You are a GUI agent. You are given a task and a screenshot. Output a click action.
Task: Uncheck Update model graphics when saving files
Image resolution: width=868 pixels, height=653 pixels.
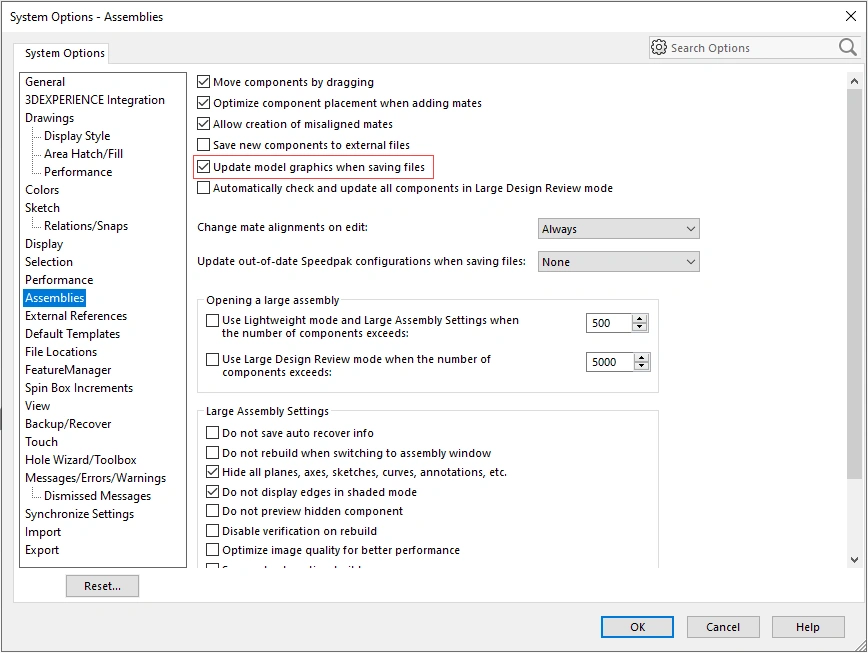click(204, 167)
